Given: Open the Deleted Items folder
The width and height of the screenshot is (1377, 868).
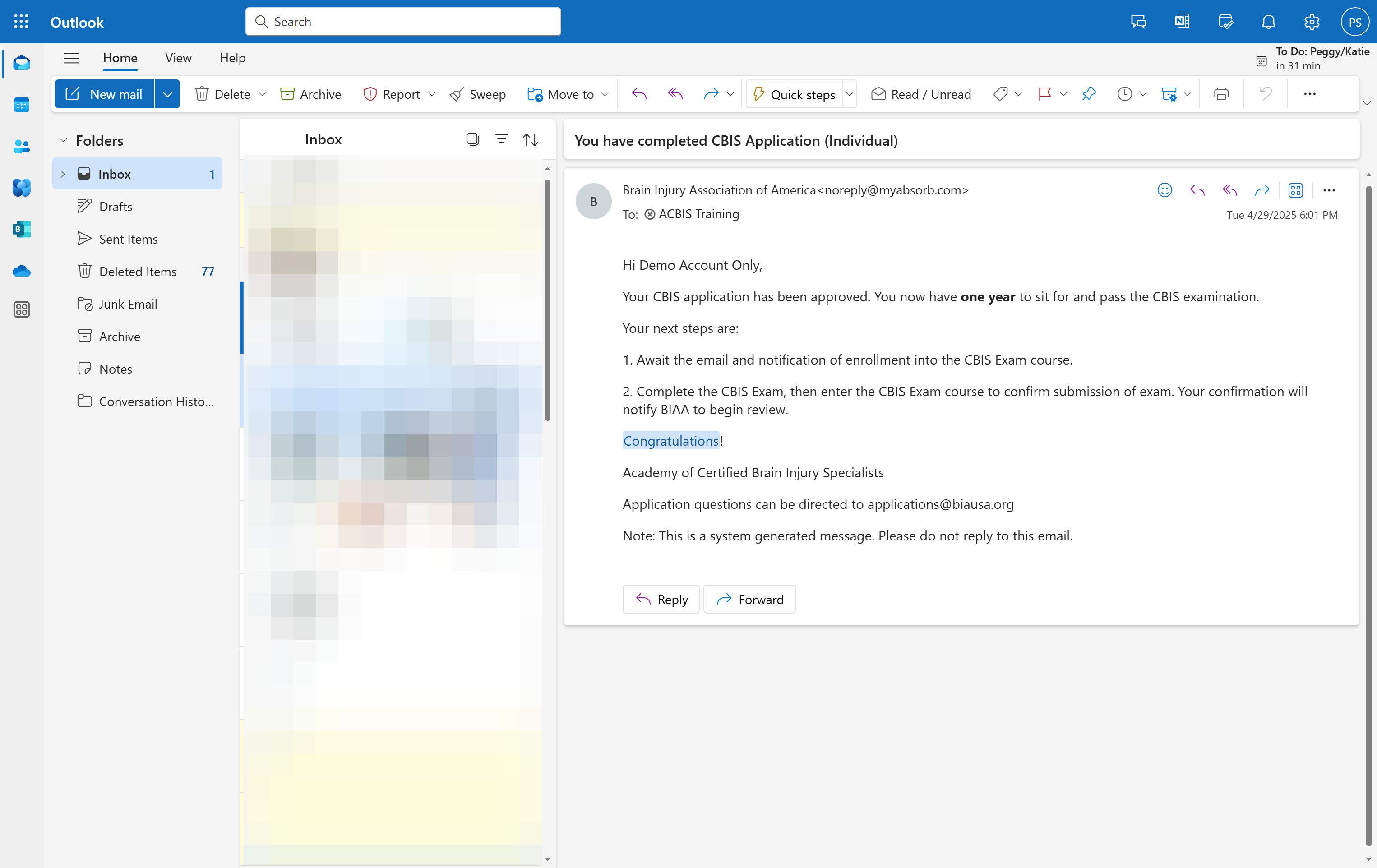Looking at the screenshot, I should pos(137,271).
